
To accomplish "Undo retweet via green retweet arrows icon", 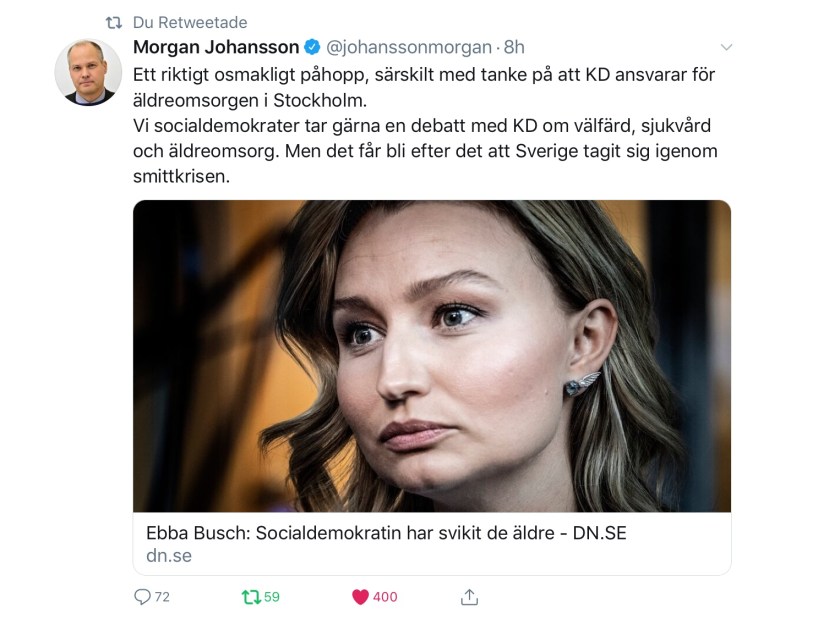I will tap(251, 596).
